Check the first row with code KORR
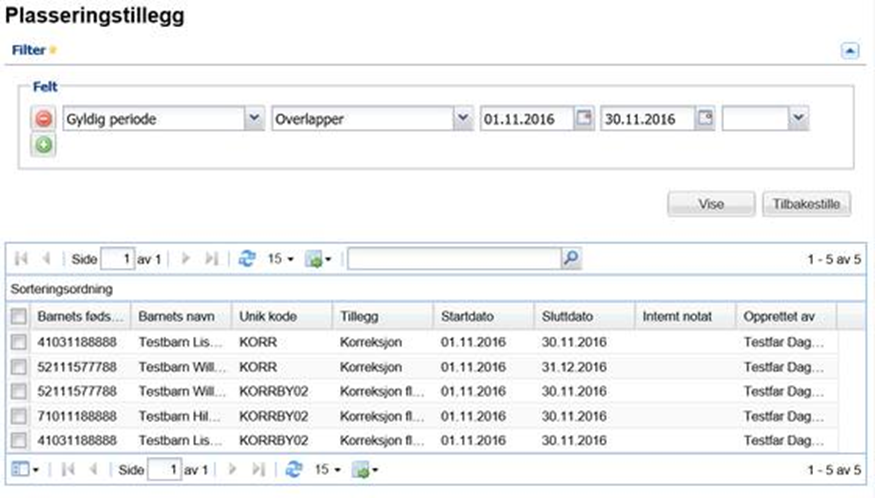Image resolution: width=875 pixels, height=498 pixels. pyautogui.click(x=18, y=342)
